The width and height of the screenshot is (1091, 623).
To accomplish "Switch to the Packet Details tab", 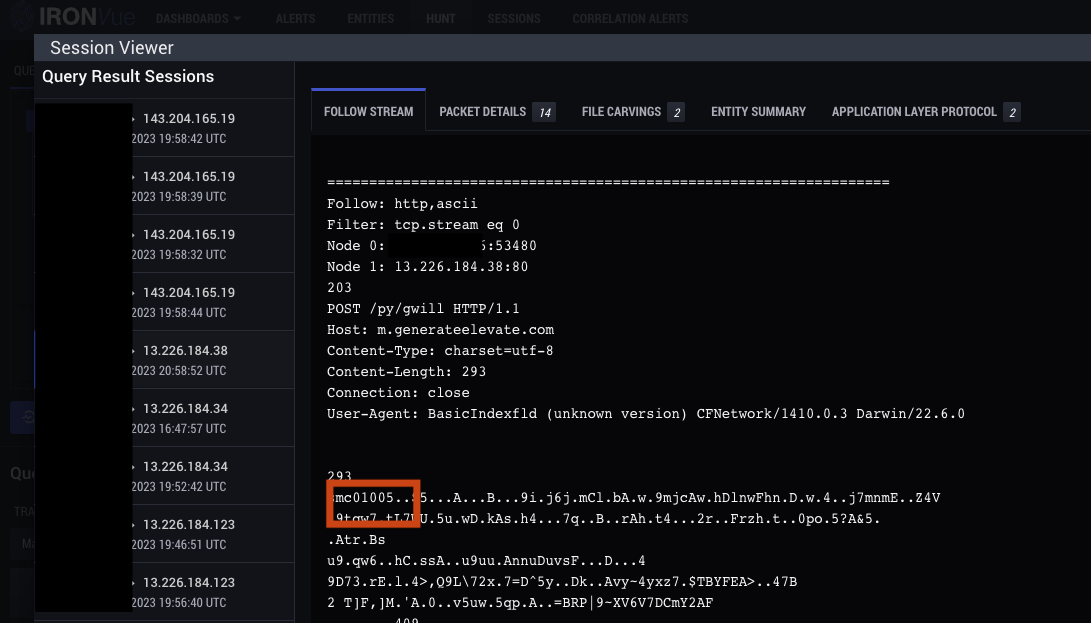I will point(497,111).
